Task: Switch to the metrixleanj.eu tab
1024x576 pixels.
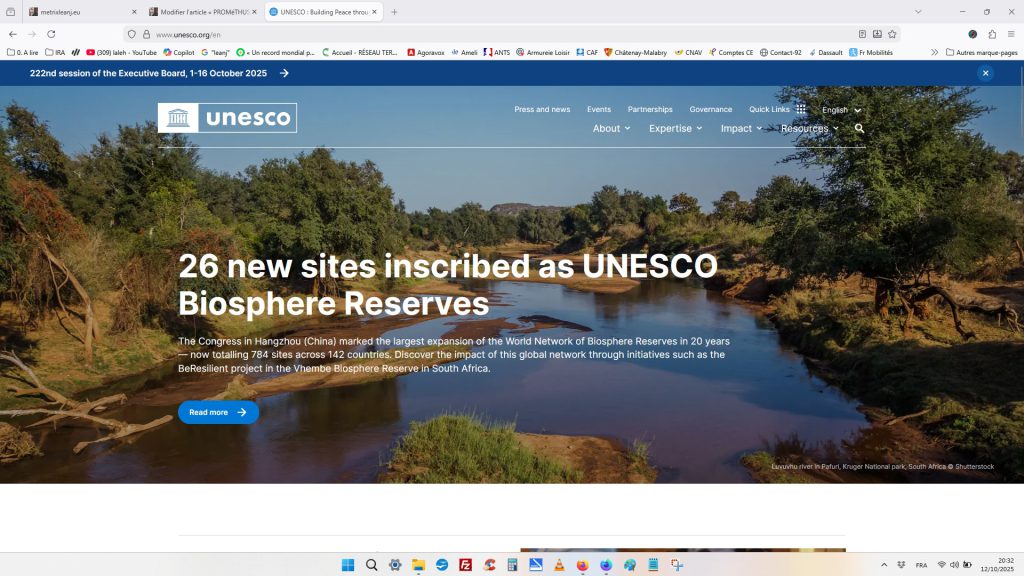Action: [77, 12]
